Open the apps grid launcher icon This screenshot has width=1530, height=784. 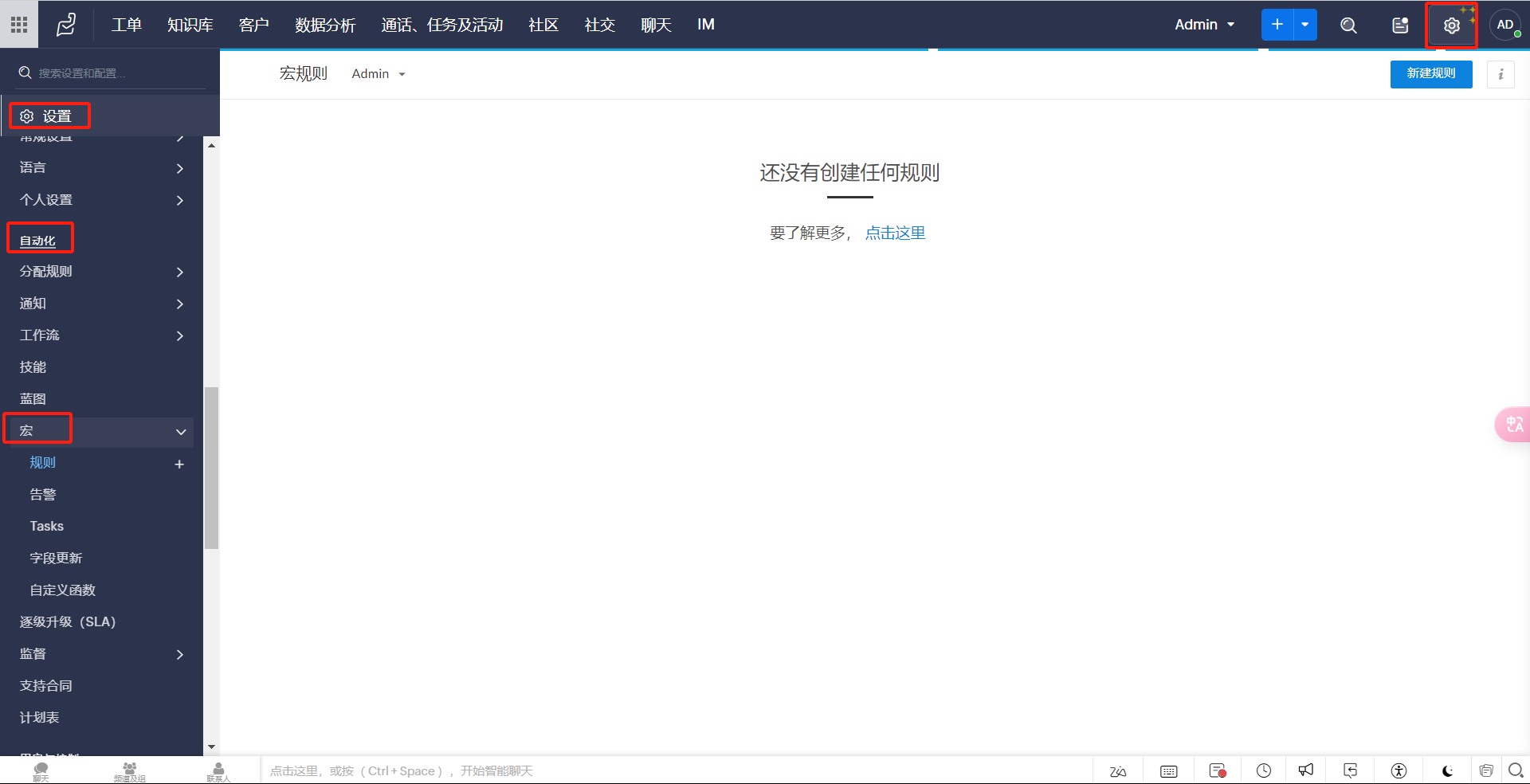(19, 25)
